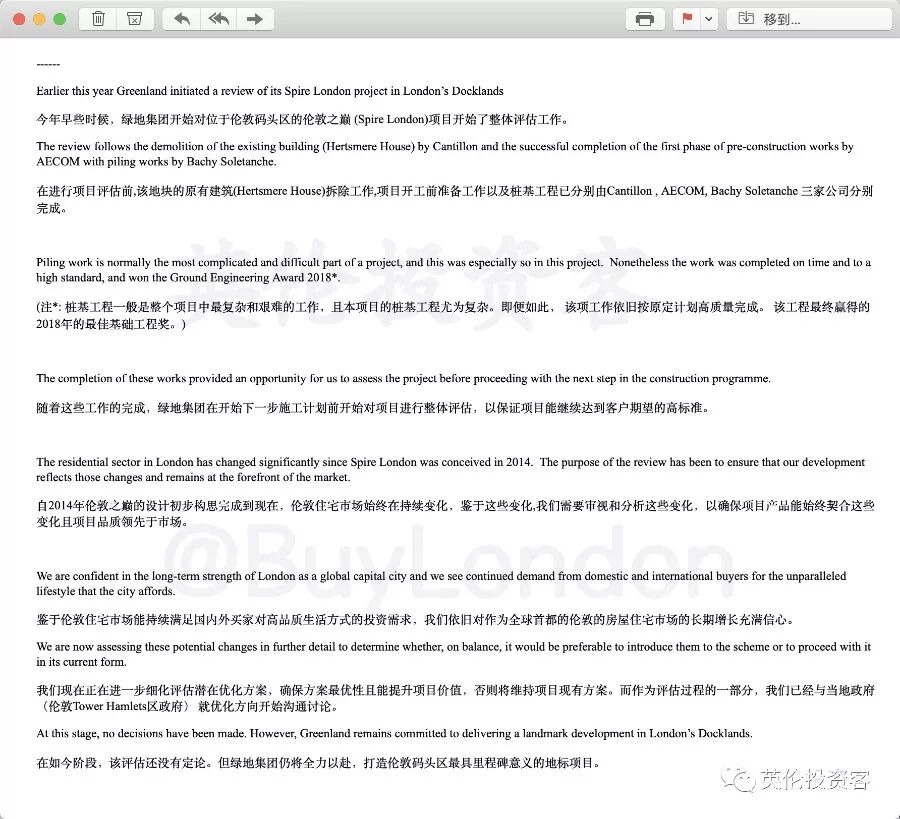
Task: Forward the email message
Action: click(x=255, y=19)
